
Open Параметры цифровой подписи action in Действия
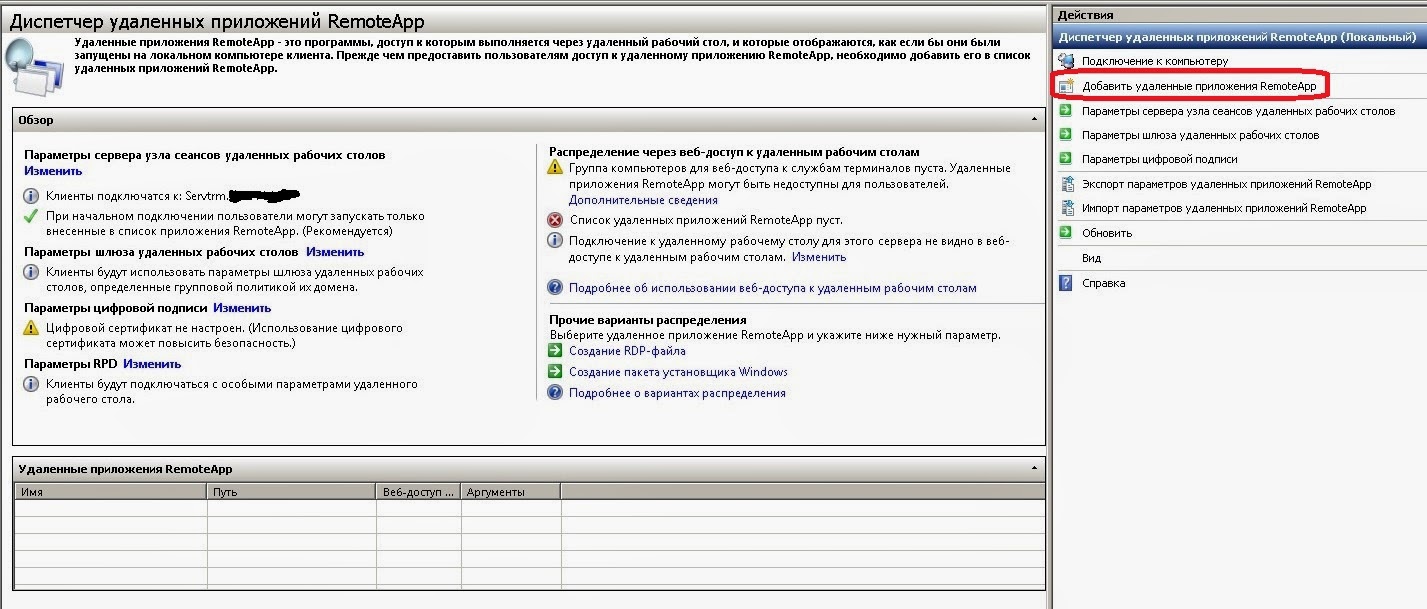point(1159,159)
